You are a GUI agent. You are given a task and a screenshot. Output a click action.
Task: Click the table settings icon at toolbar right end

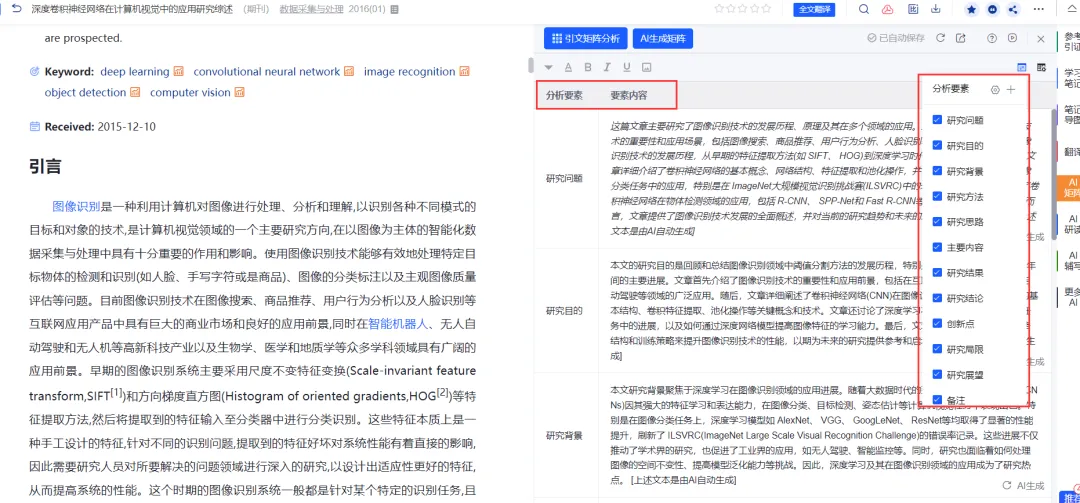pyautogui.click(x=1041, y=67)
